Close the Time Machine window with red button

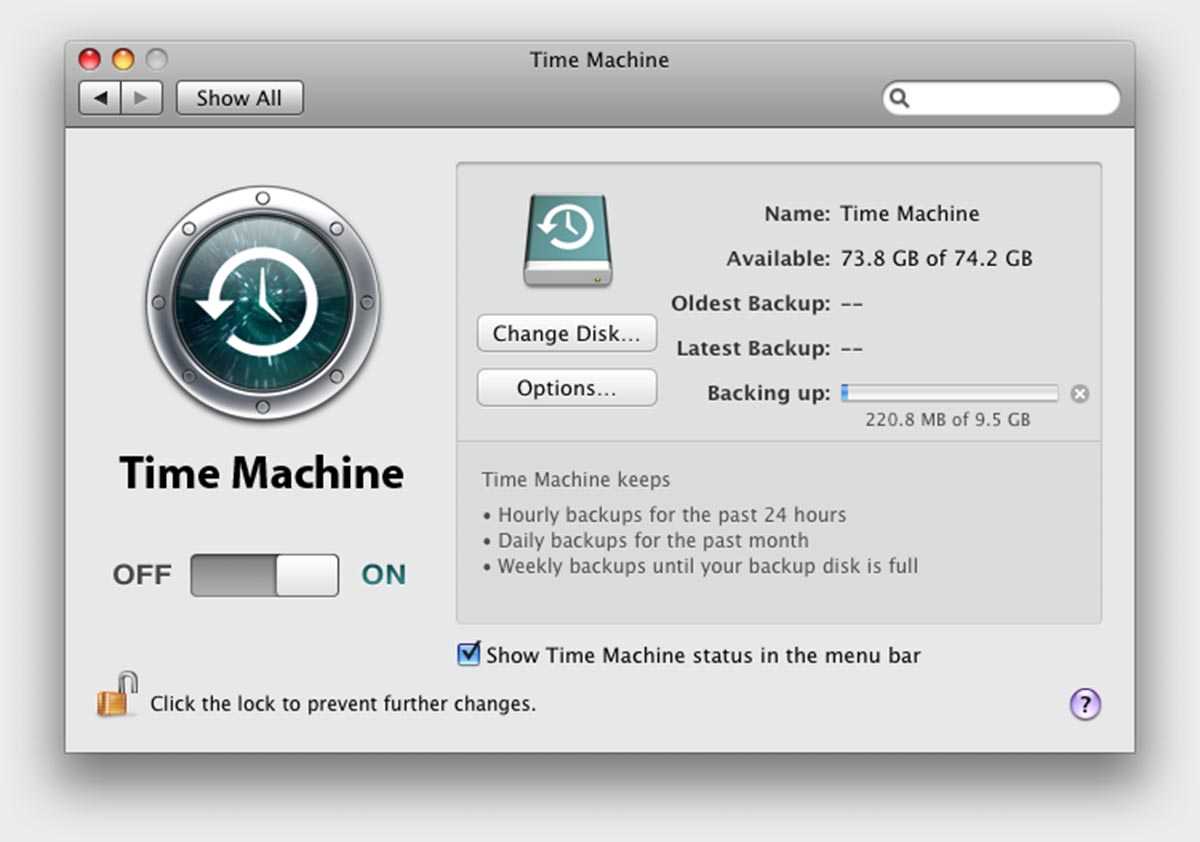click(90, 60)
